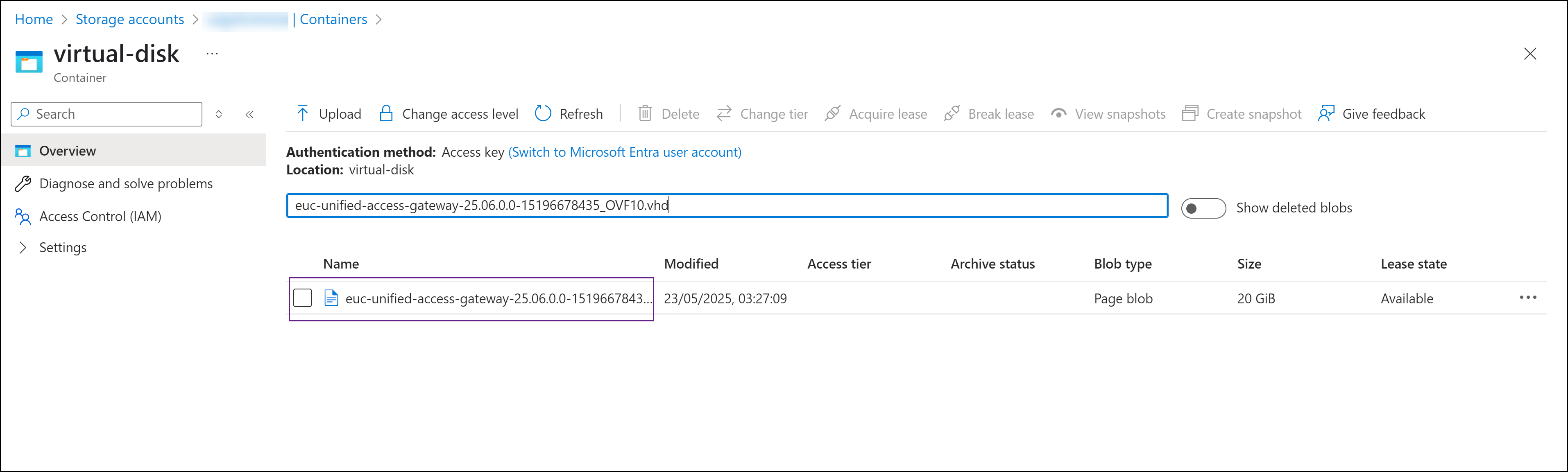
Task: Click the modified date 23/05/2025, 03:27:09
Action: [725, 299]
